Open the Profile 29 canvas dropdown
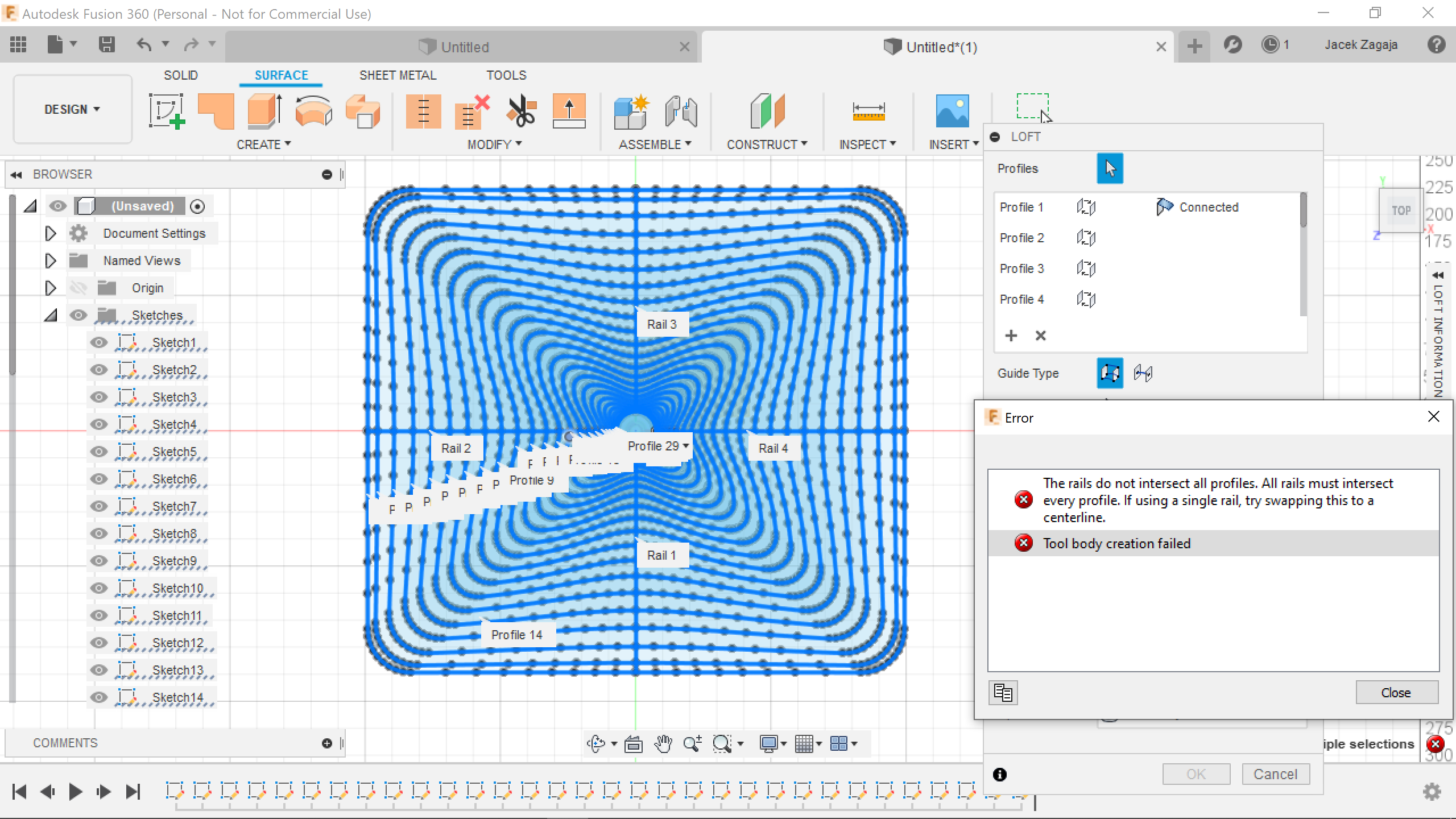The width and height of the screenshot is (1456, 819). (x=686, y=446)
